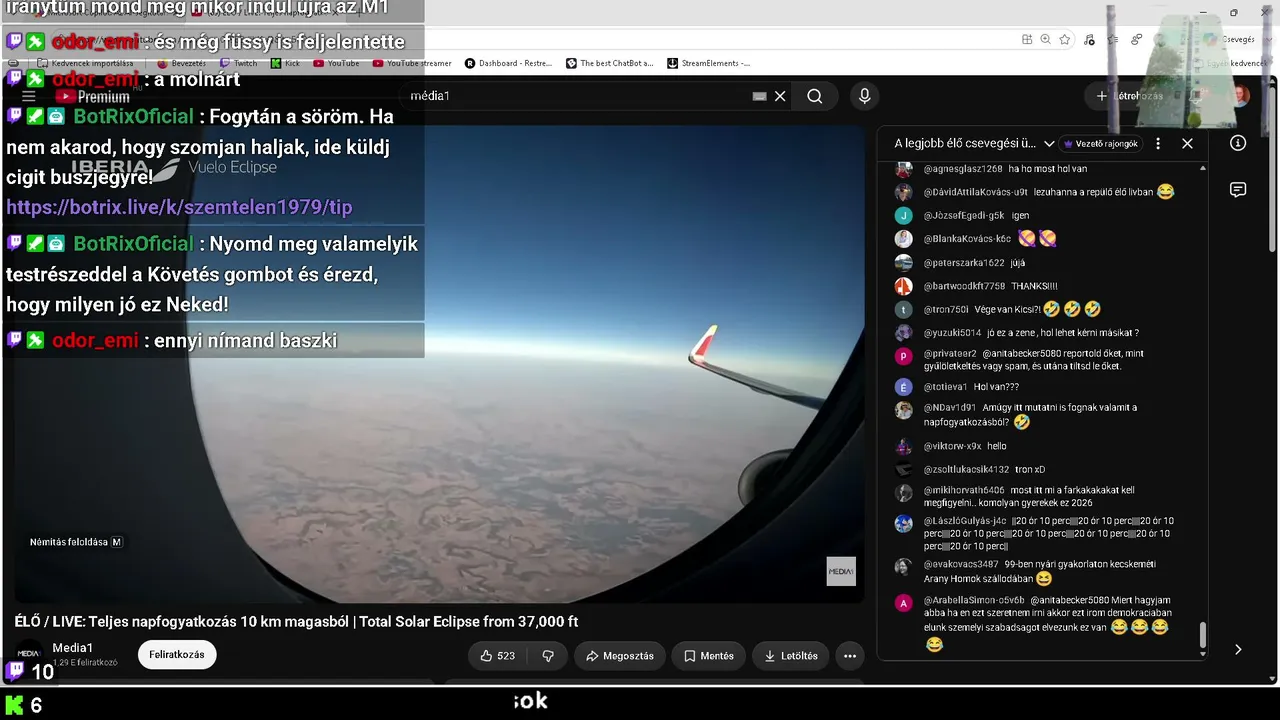The width and height of the screenshot is (1280, 720).
Task: Dislike the live stream video
Action: click(x=548, y=656)
